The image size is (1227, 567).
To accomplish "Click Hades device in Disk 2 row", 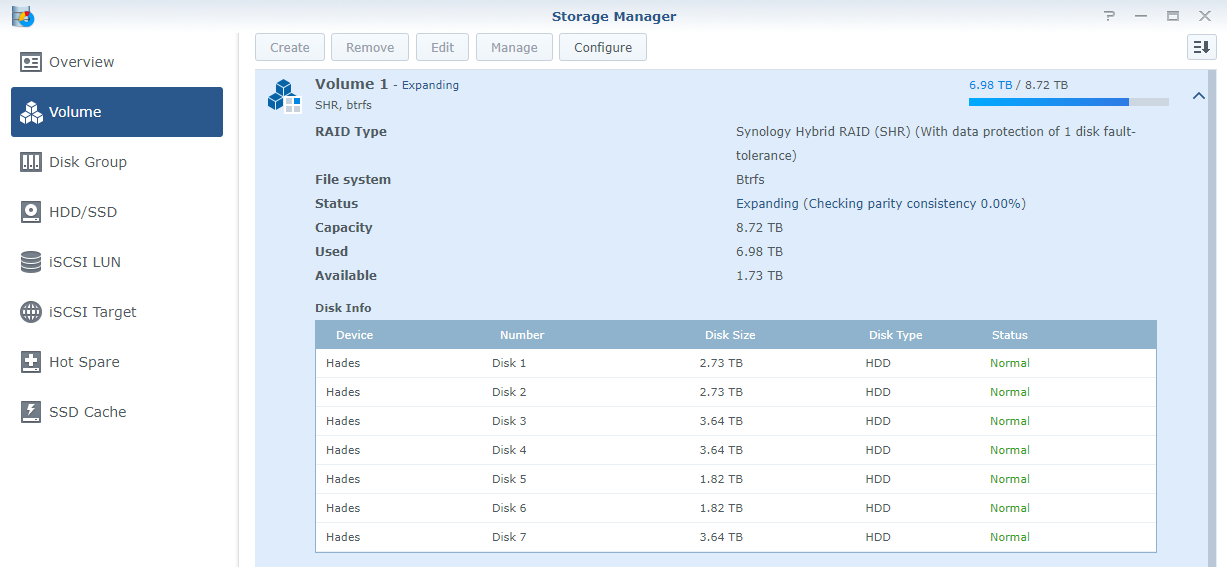I will [343, 392].
